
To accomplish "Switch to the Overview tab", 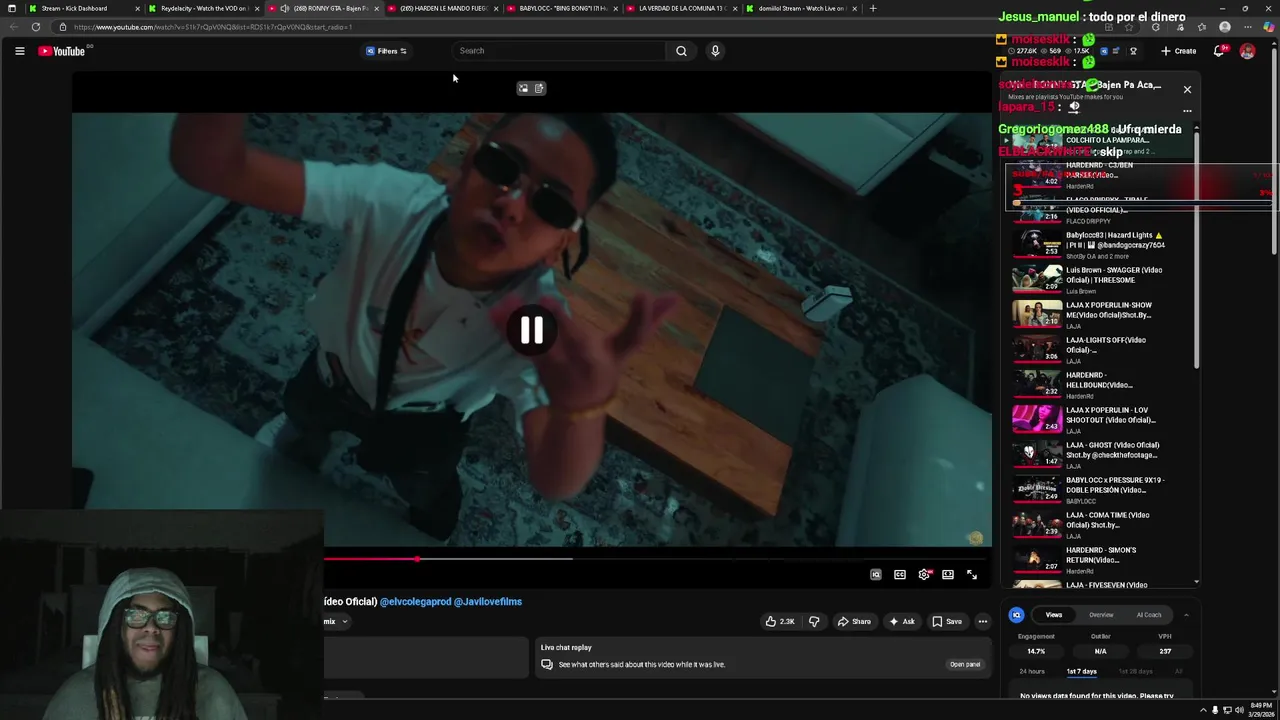I will click(1101, 615).
